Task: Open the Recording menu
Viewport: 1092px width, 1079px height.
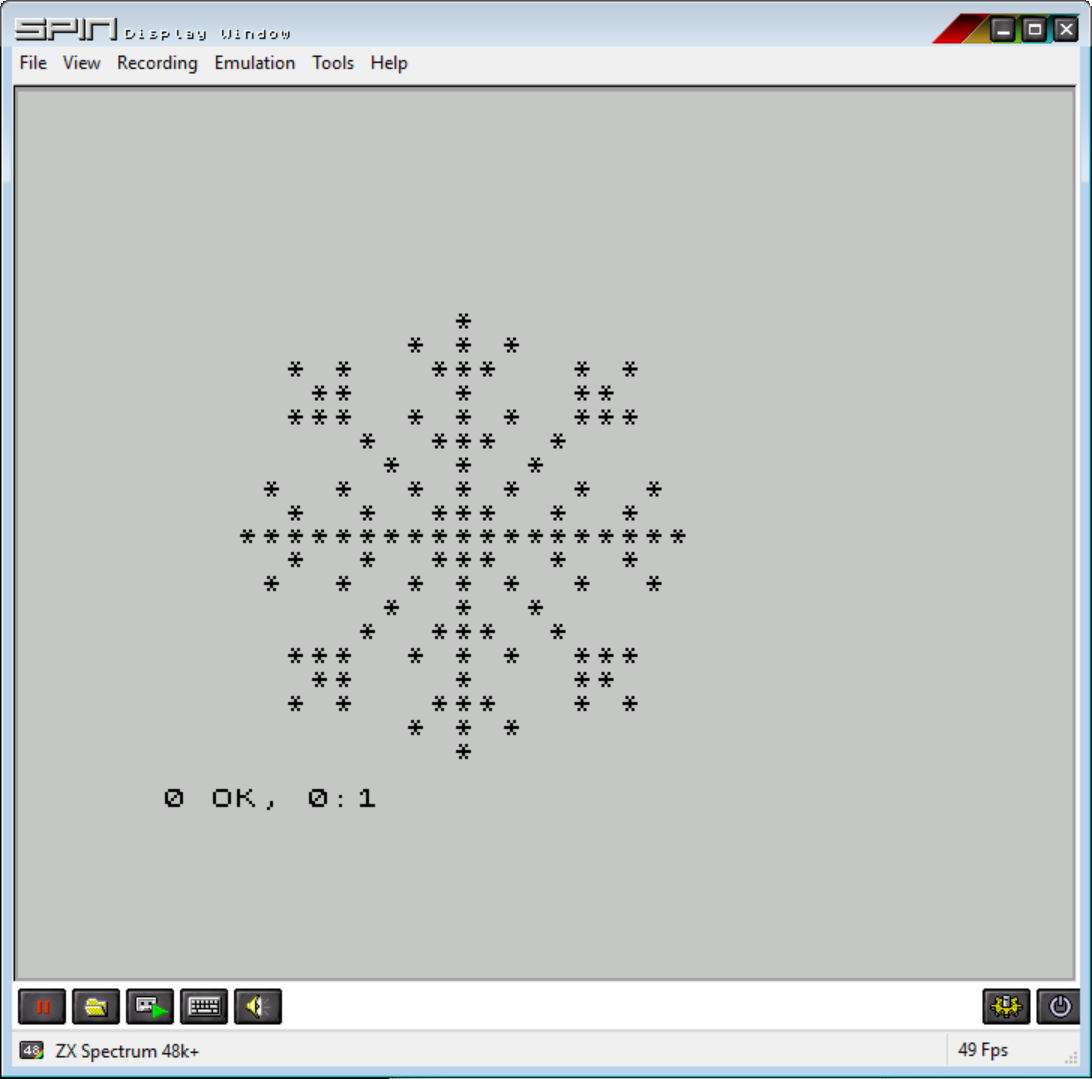Action: coord(157,63)
